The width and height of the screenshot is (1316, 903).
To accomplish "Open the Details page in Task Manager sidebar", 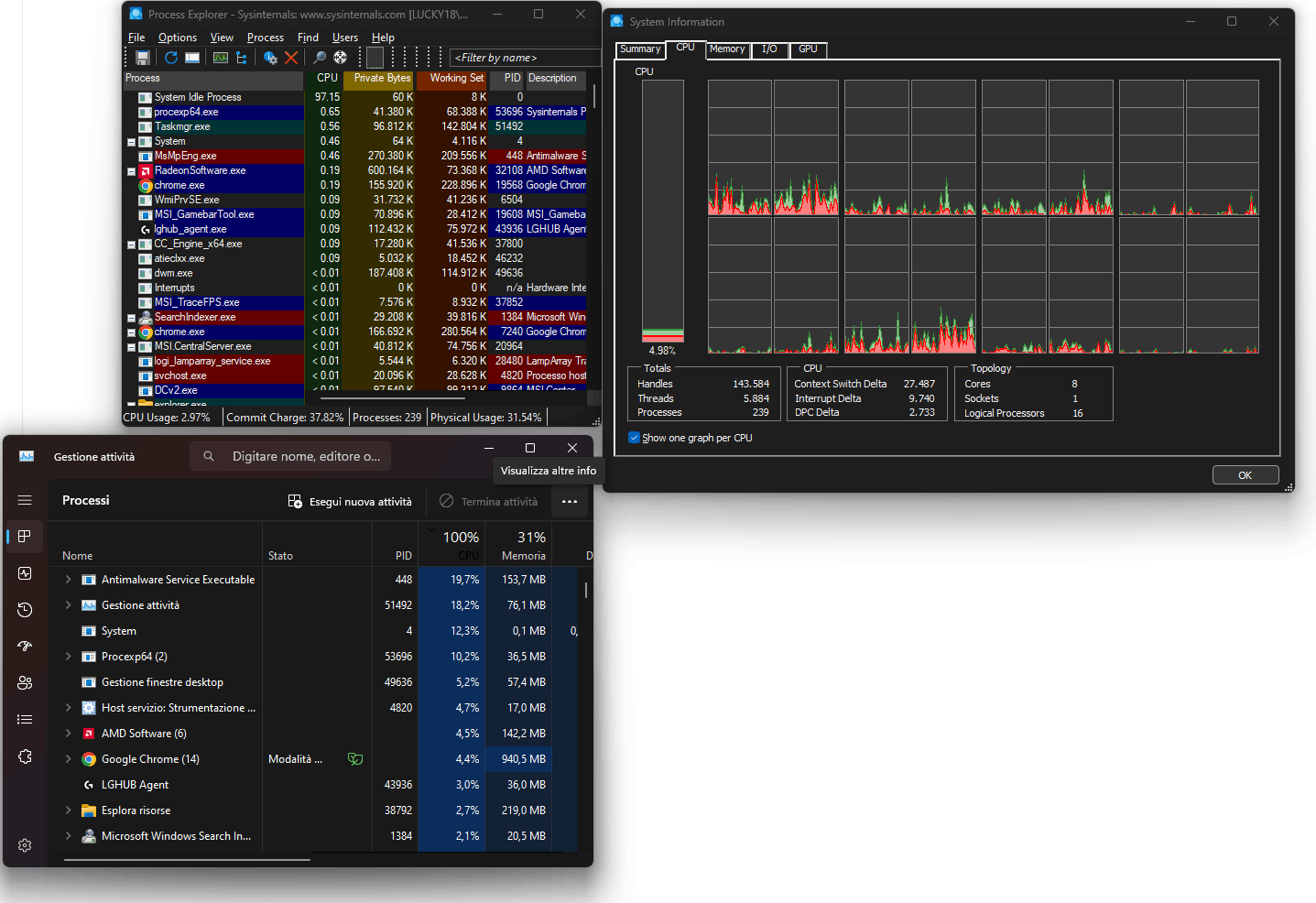I will click(25, 720).
